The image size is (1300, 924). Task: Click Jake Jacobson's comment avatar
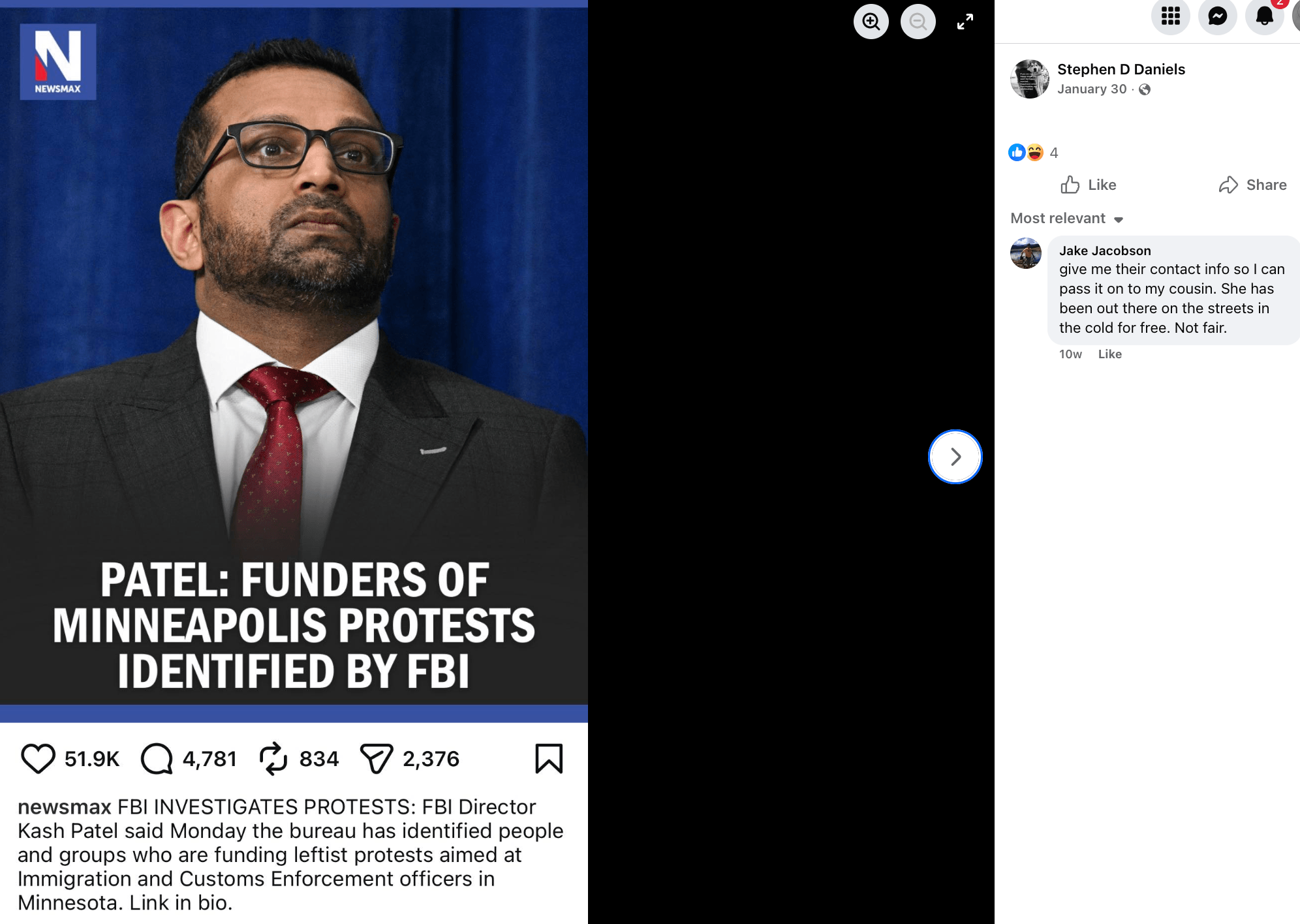(1026, 253)
